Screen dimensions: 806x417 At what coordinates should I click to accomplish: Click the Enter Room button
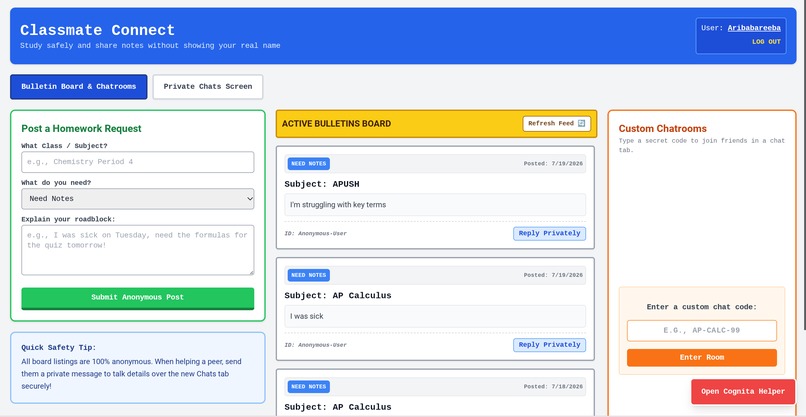pyautogui.click(x=702, y=357)
